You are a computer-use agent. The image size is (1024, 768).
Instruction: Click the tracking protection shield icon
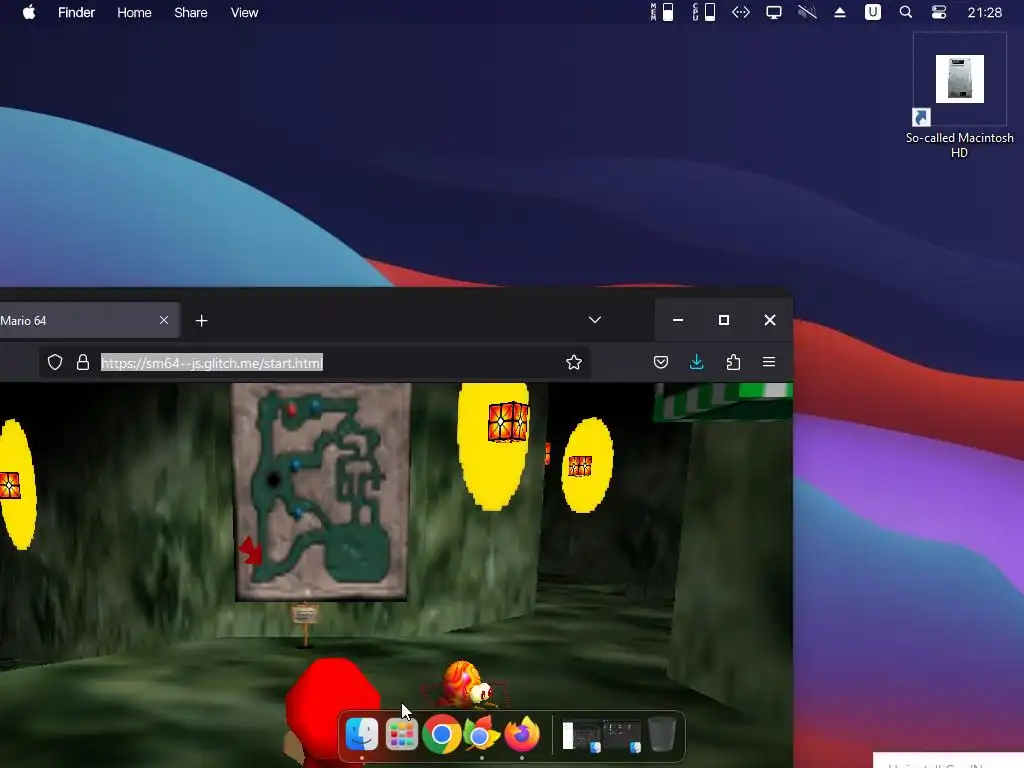(x=55, y=362)
